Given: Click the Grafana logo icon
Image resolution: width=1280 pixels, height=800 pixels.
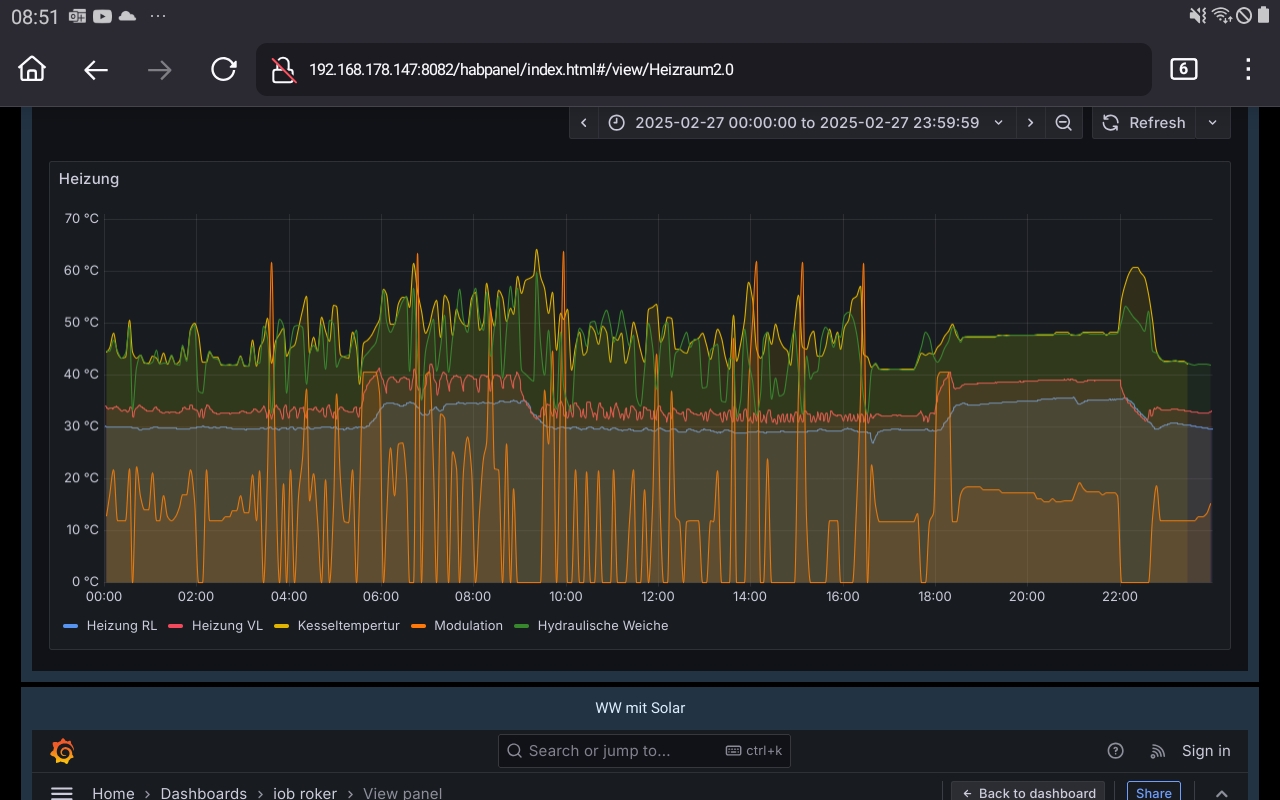Looking at the screenshot, I should coord(62,751).
